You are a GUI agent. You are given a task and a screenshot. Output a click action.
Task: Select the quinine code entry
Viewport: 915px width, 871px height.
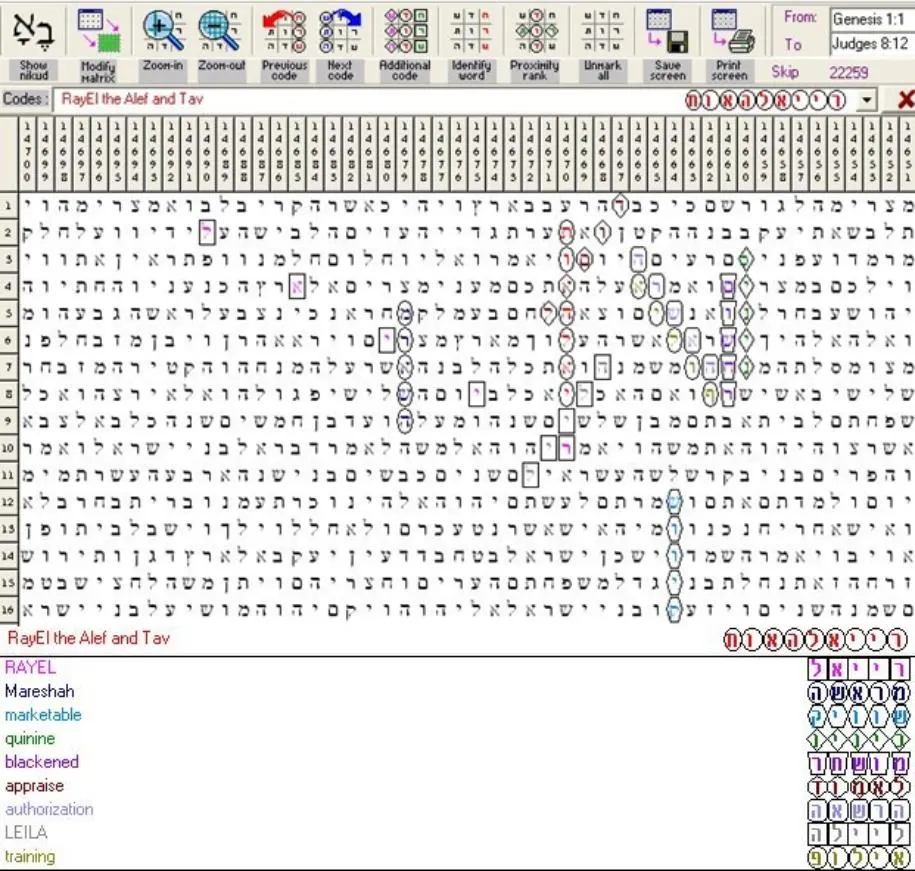(x=30, y=739)
